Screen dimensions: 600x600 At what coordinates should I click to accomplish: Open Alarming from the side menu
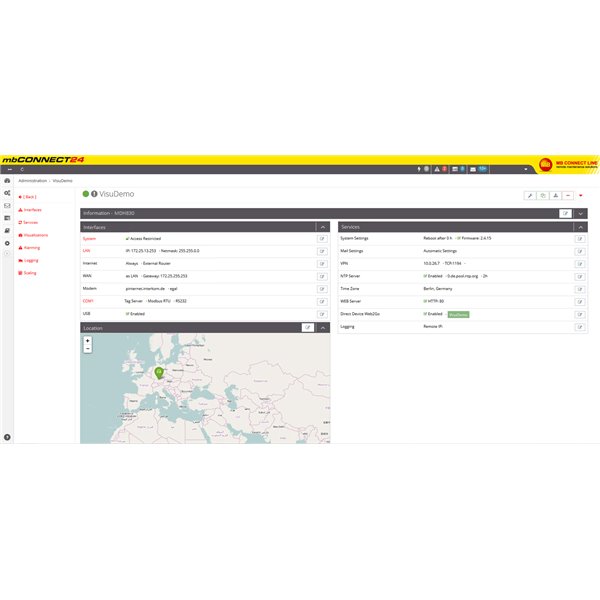31,247
